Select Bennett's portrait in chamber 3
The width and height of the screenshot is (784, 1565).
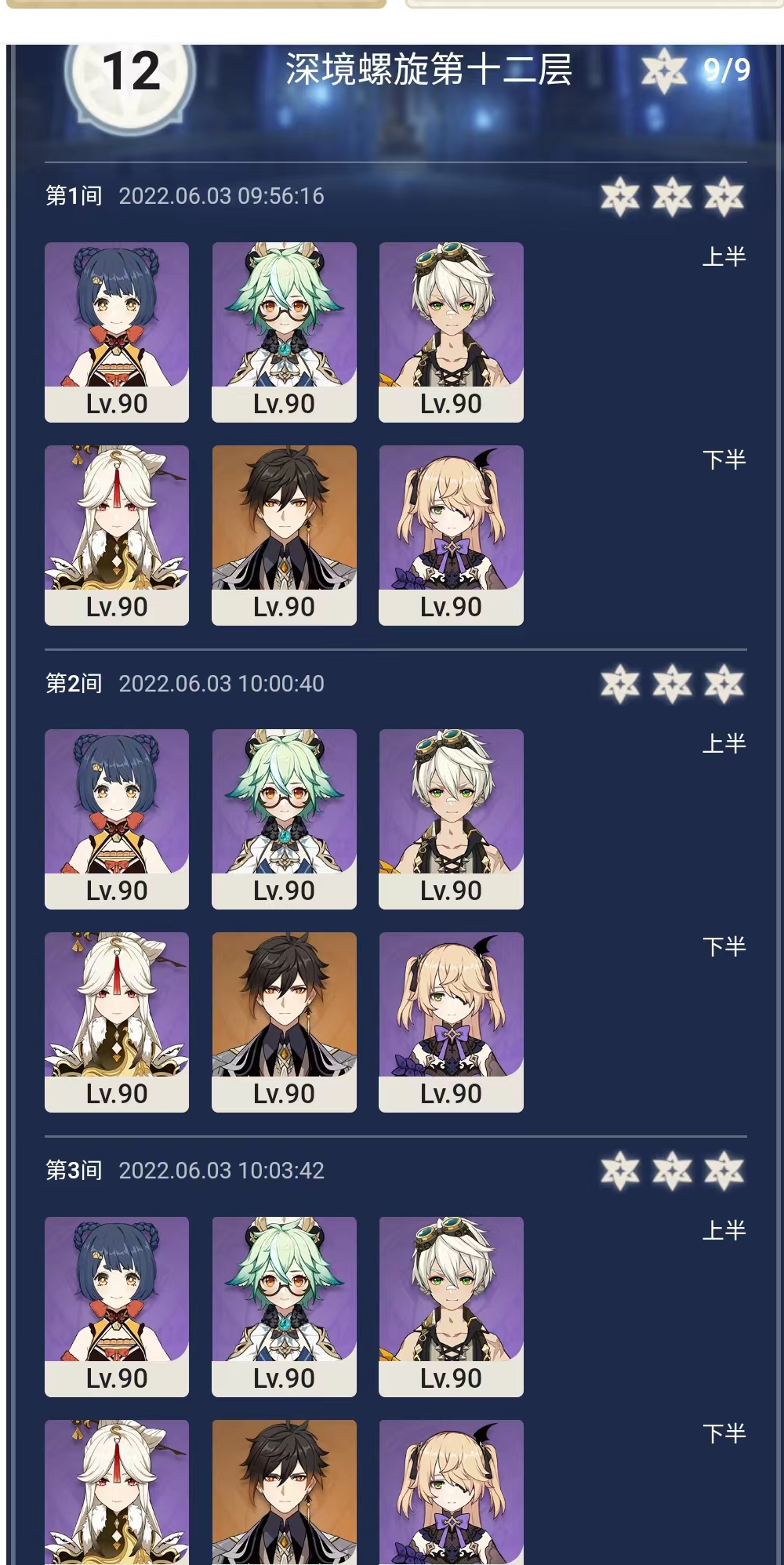coord(451,1306)
